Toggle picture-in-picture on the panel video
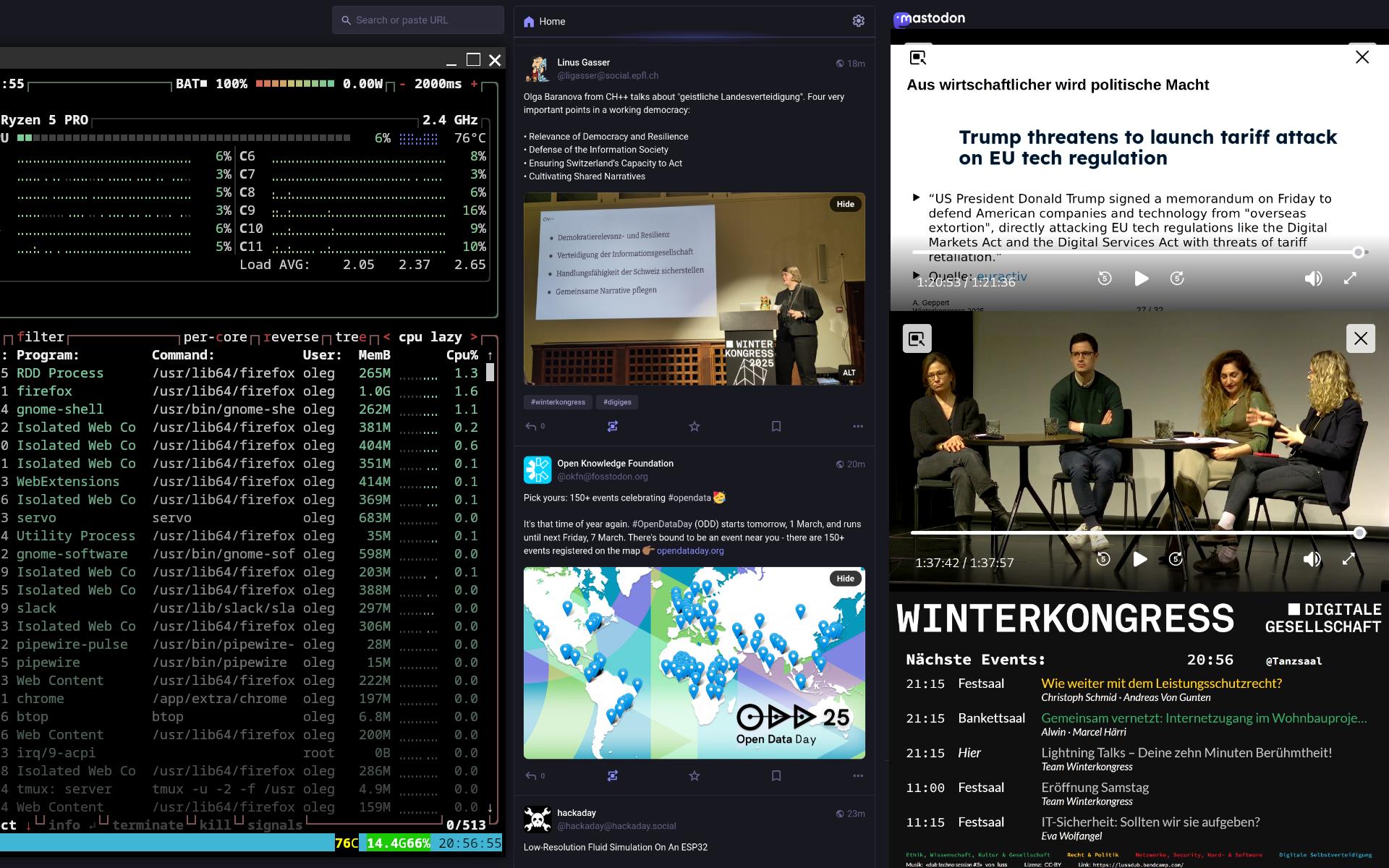Image resolution: width=1389 pixels, height=868 pixels. pos(917,339)
